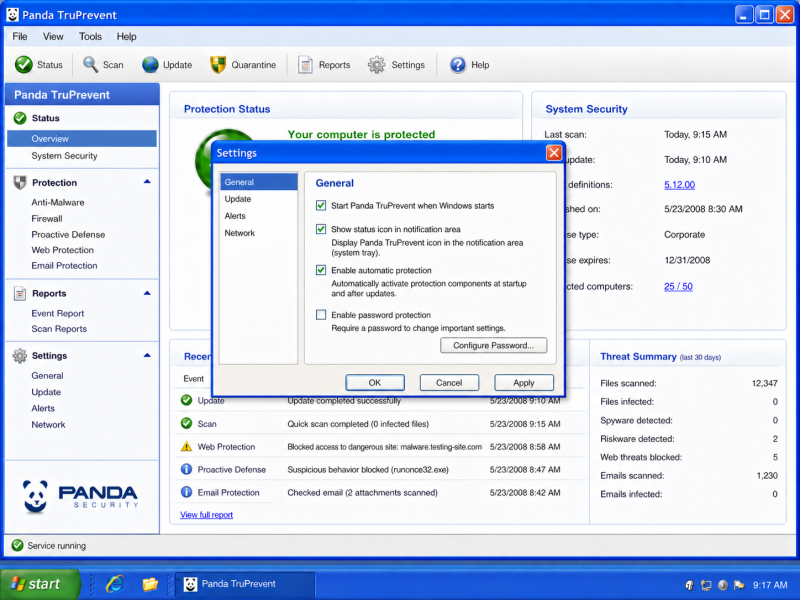
Task: Open the Help menu
Action: point(126,36)
